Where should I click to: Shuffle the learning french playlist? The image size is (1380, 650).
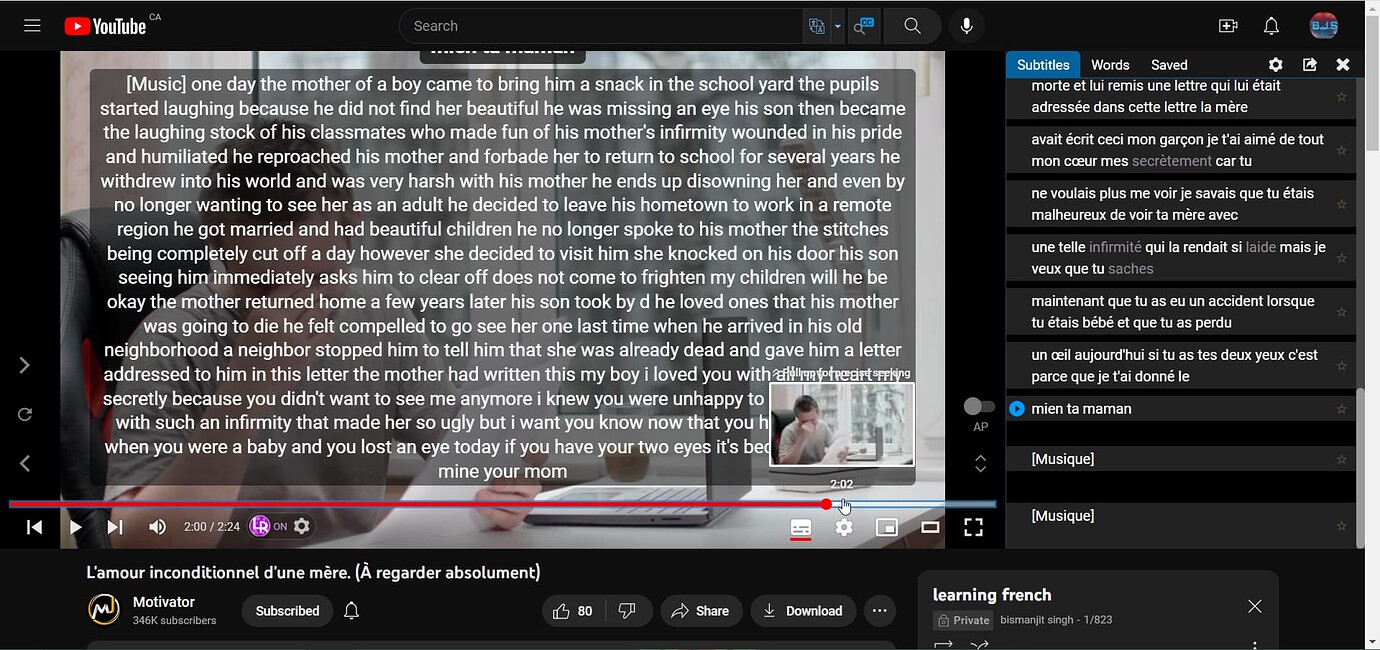(980, 645)
